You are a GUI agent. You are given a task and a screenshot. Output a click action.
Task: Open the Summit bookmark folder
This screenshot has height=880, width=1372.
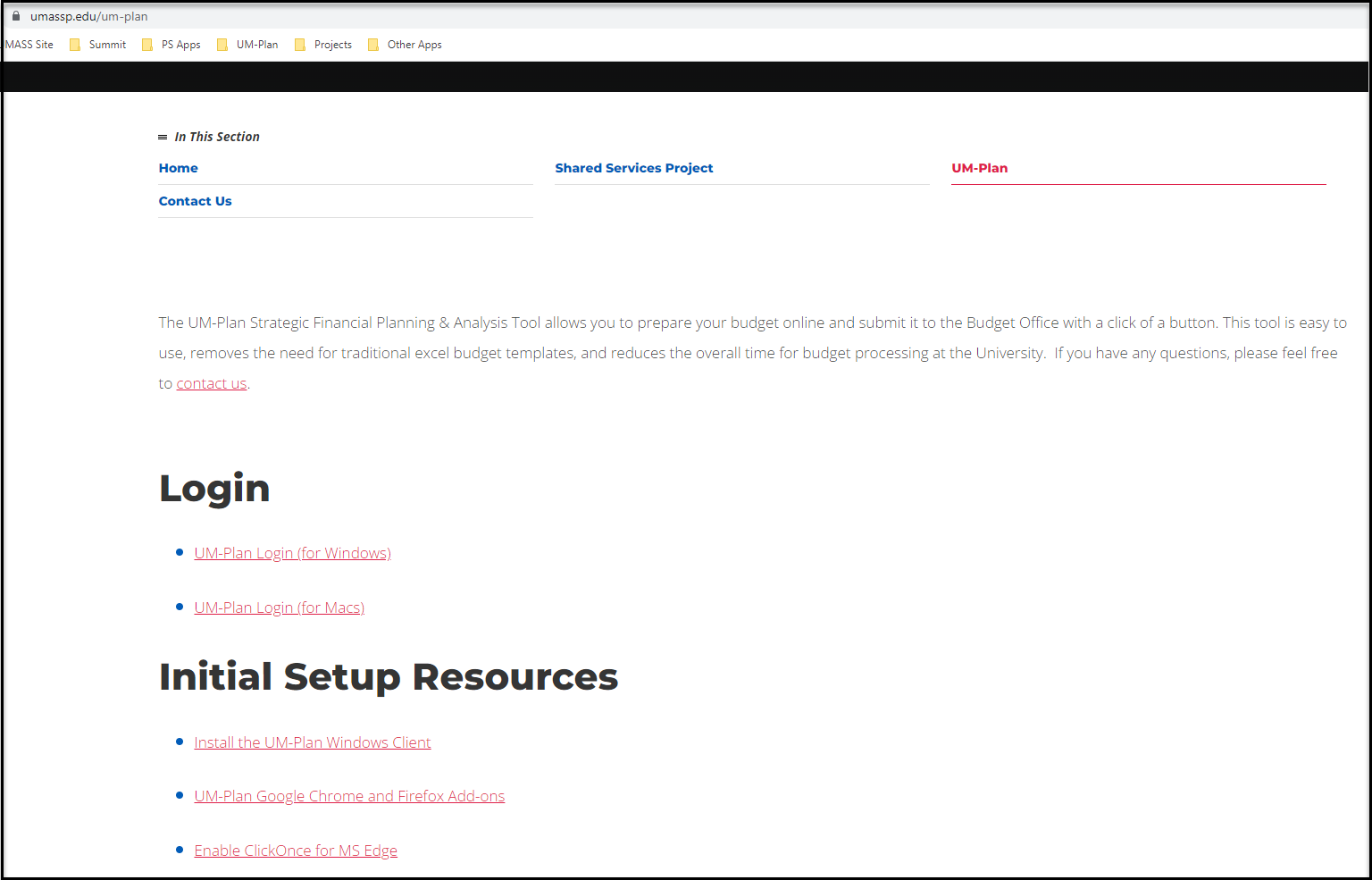(x=97, y=45)
